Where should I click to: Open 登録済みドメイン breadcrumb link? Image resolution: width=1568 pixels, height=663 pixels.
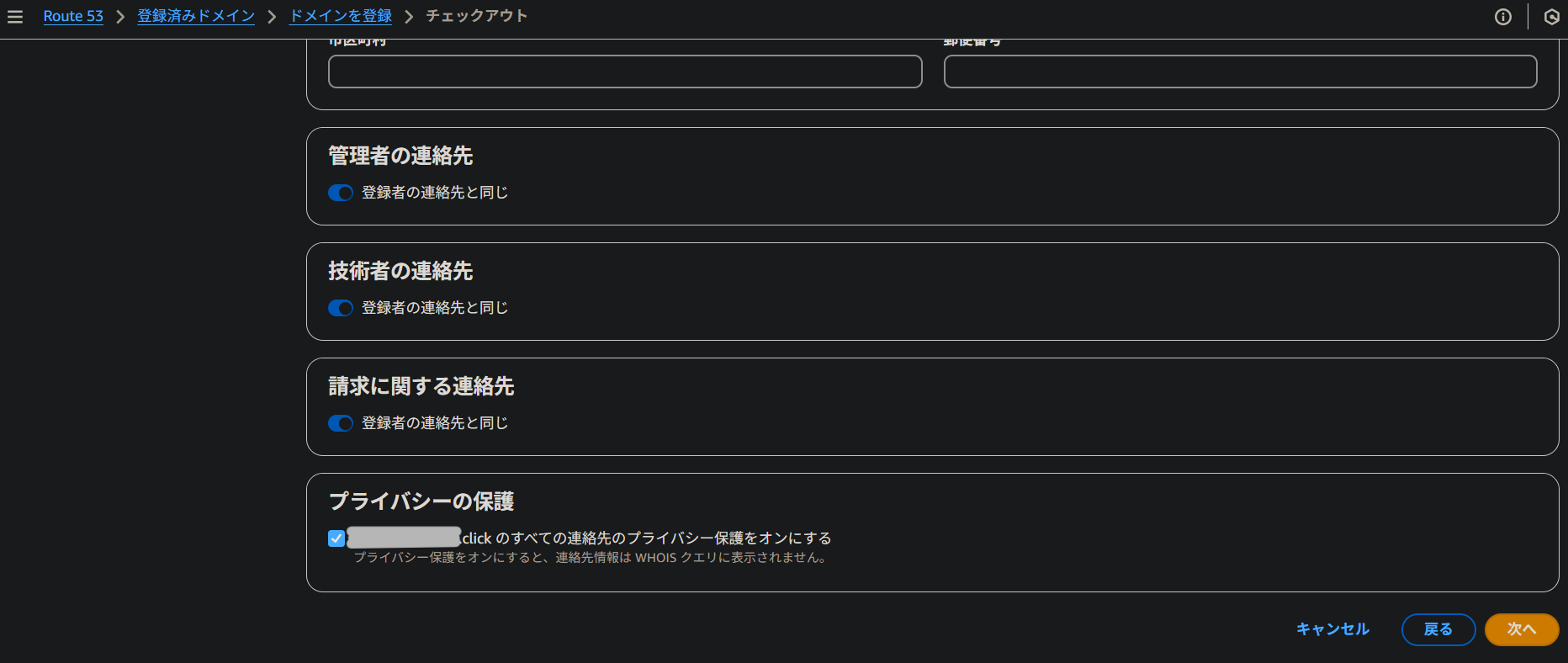coord(196,16)
